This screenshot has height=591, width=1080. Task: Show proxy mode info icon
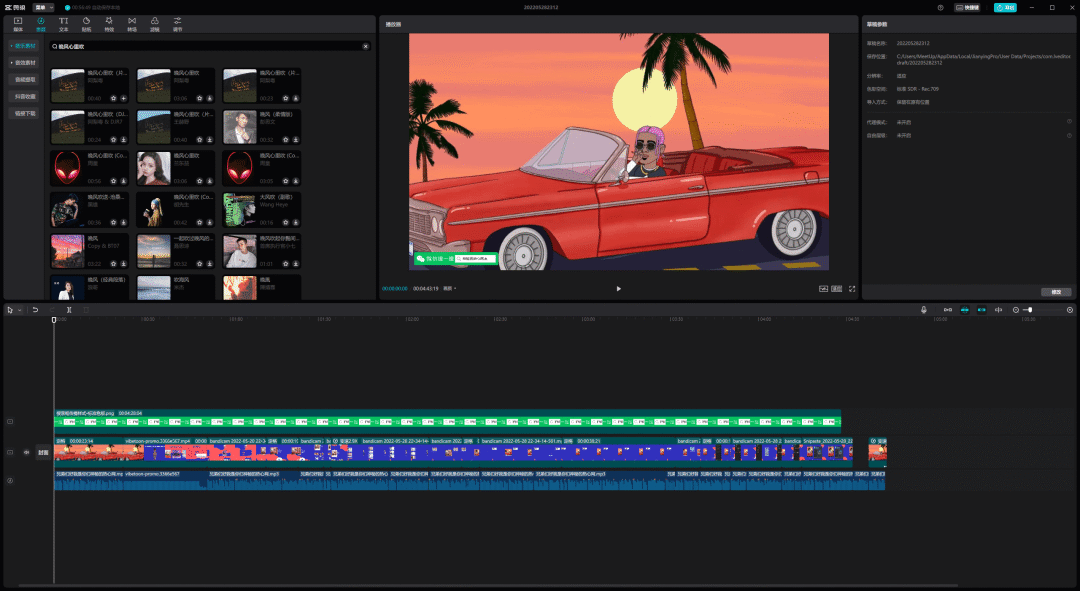pyautogui.click(x=1069, y=122)
